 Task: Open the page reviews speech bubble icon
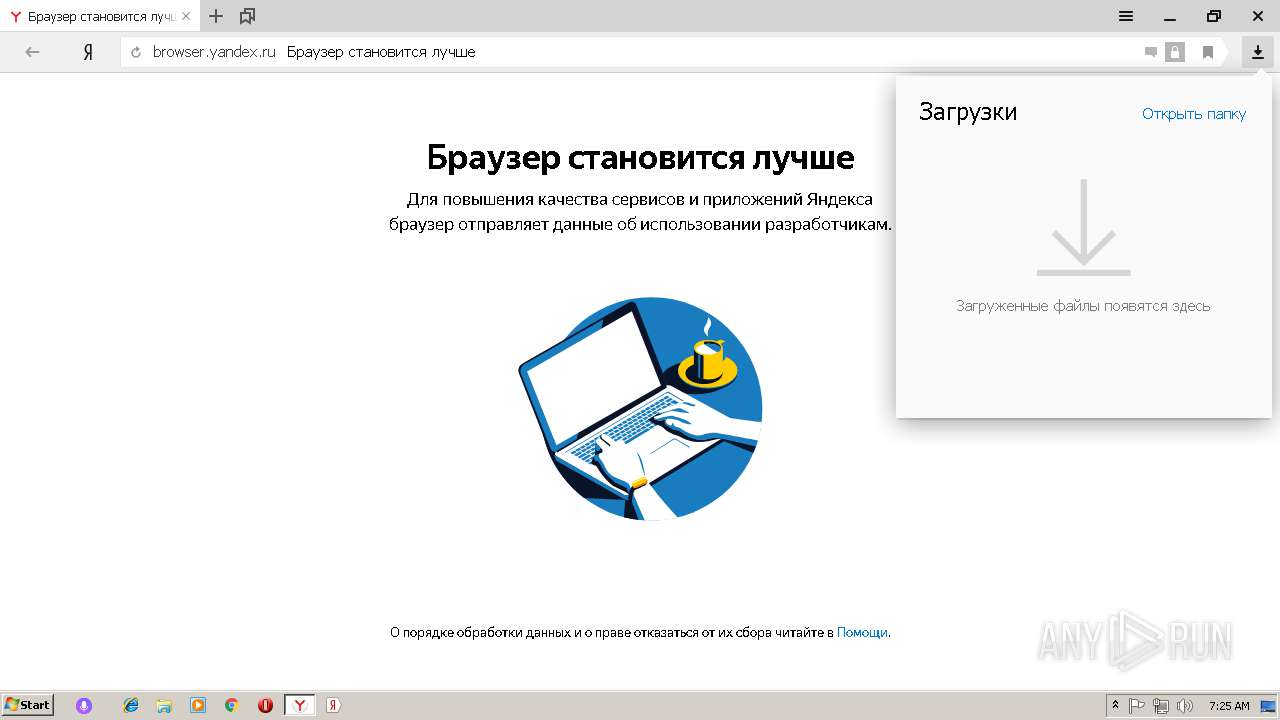coord(1151,52)
